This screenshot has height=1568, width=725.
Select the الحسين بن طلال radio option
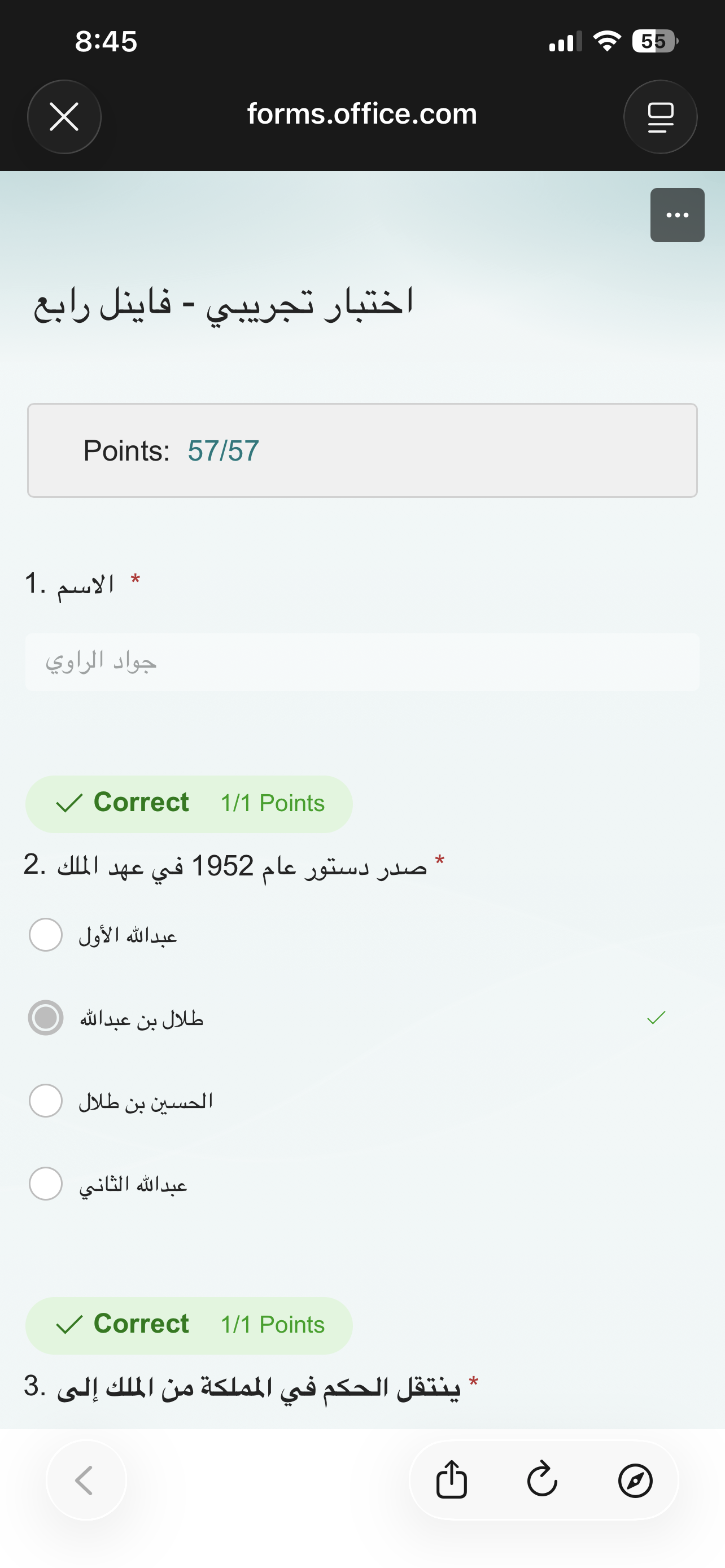(x=46, y=1101)
